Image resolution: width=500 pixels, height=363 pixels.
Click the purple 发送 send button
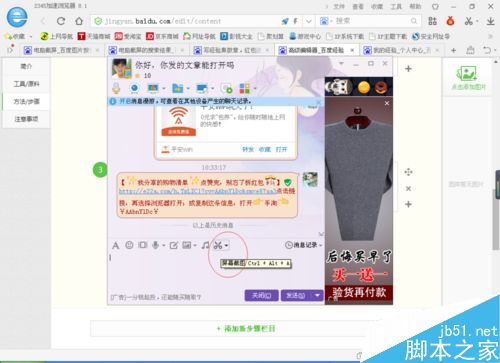(x=296, y=295)
